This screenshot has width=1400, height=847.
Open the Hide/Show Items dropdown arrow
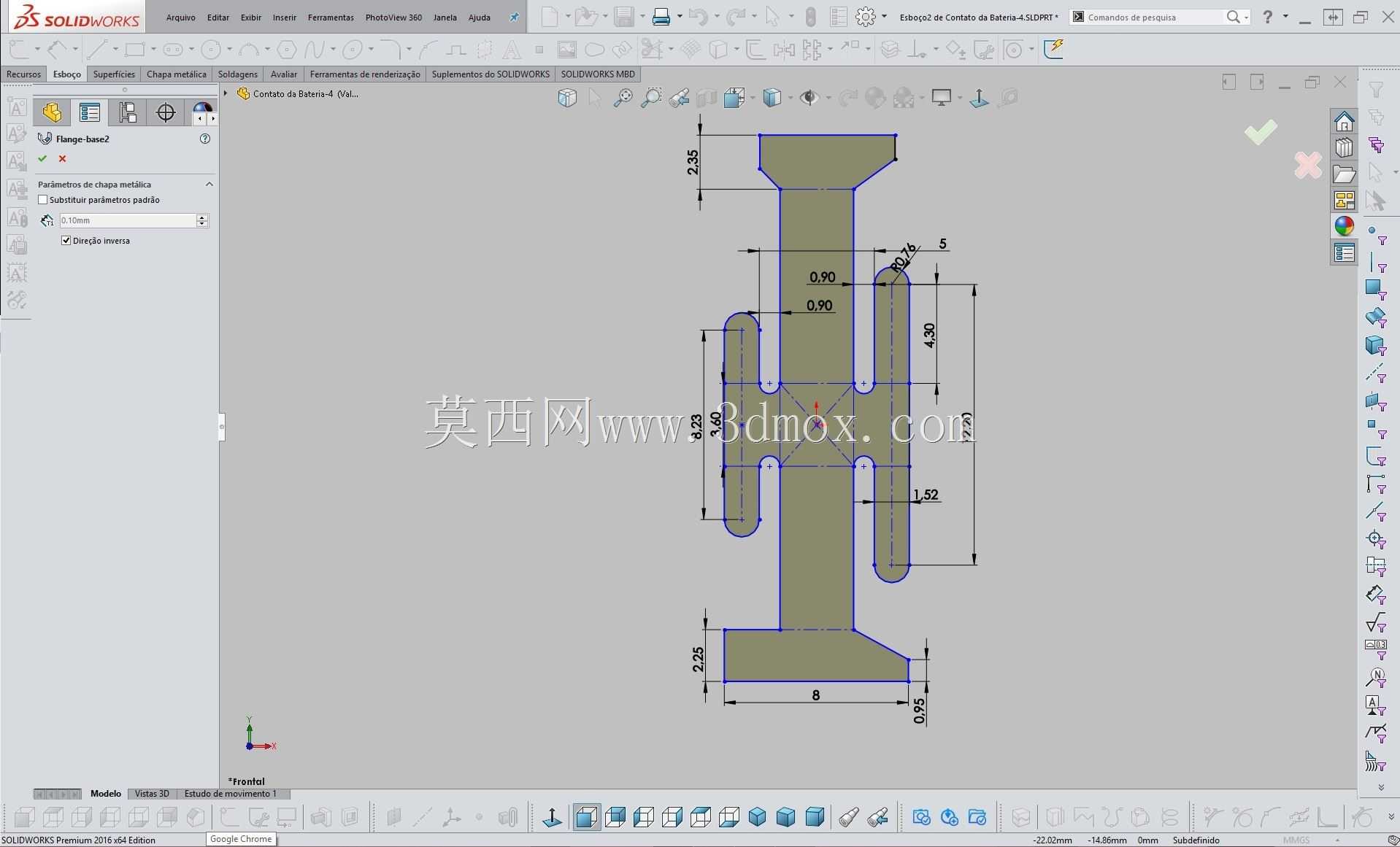pyautogui.click(x=828, y=97)
